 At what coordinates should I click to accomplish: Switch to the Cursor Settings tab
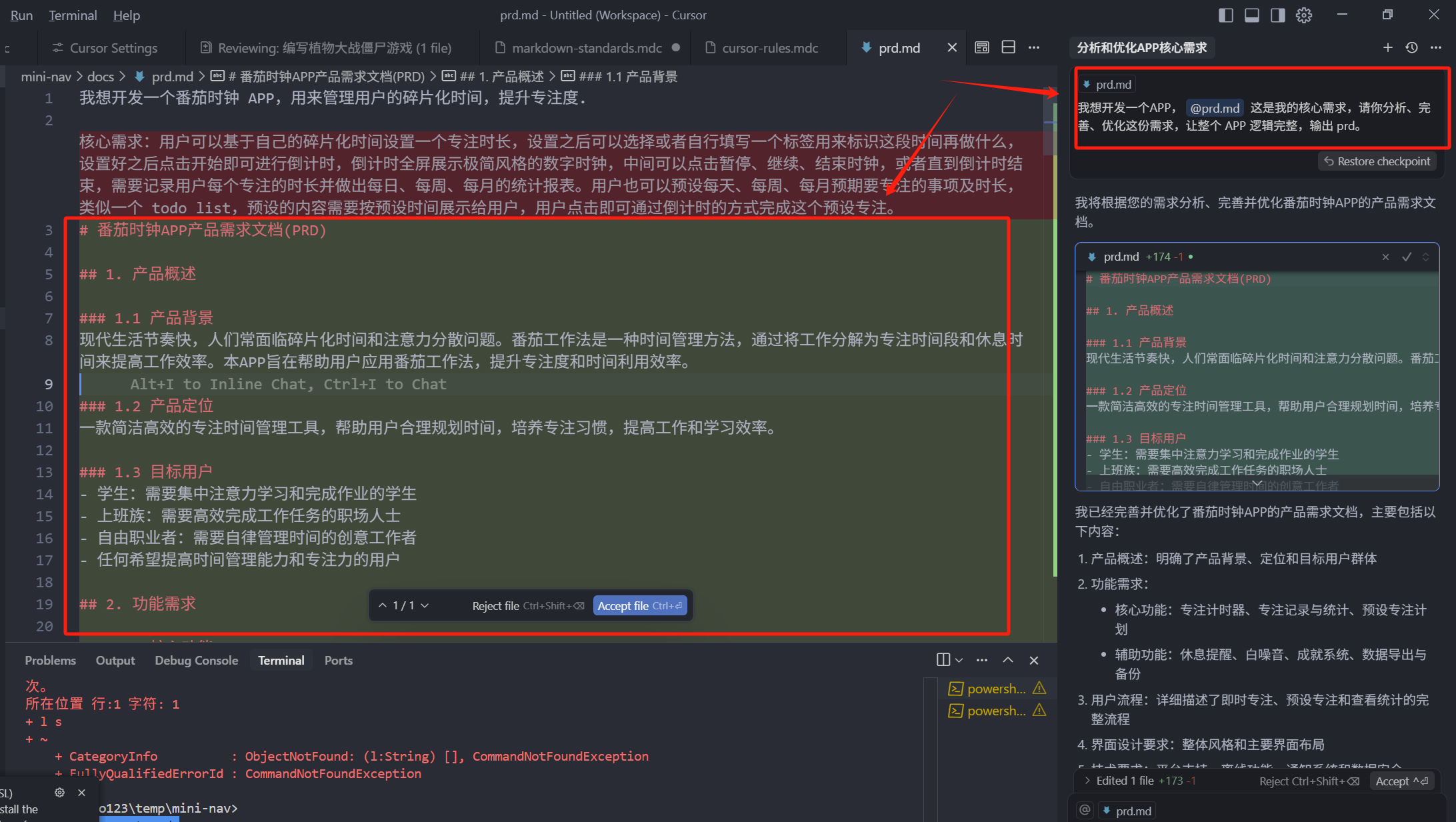pos(105,47)
